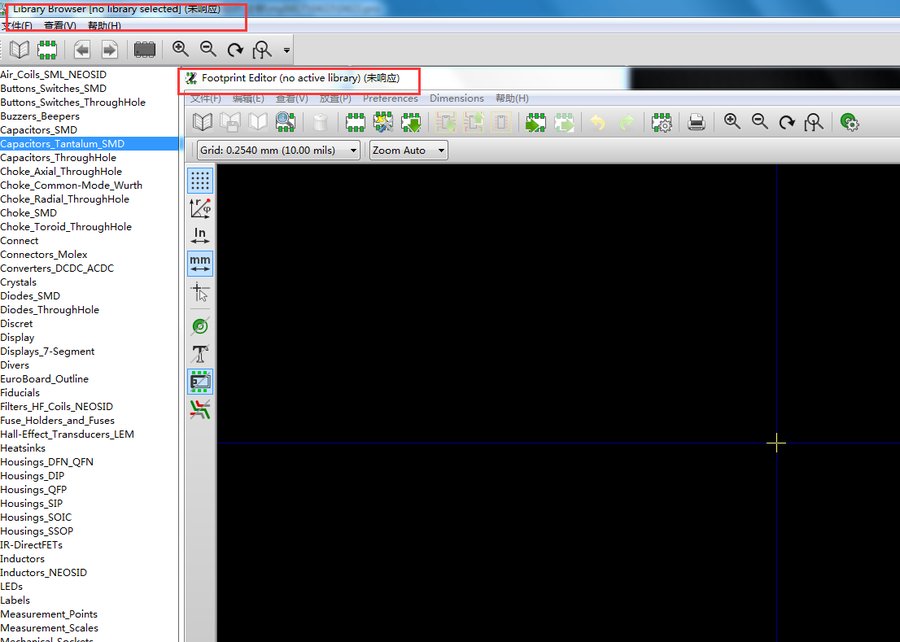This screenshot has width=900, height=642.
Task: Open the Preferences menu
Action: [x=390, y=98]
